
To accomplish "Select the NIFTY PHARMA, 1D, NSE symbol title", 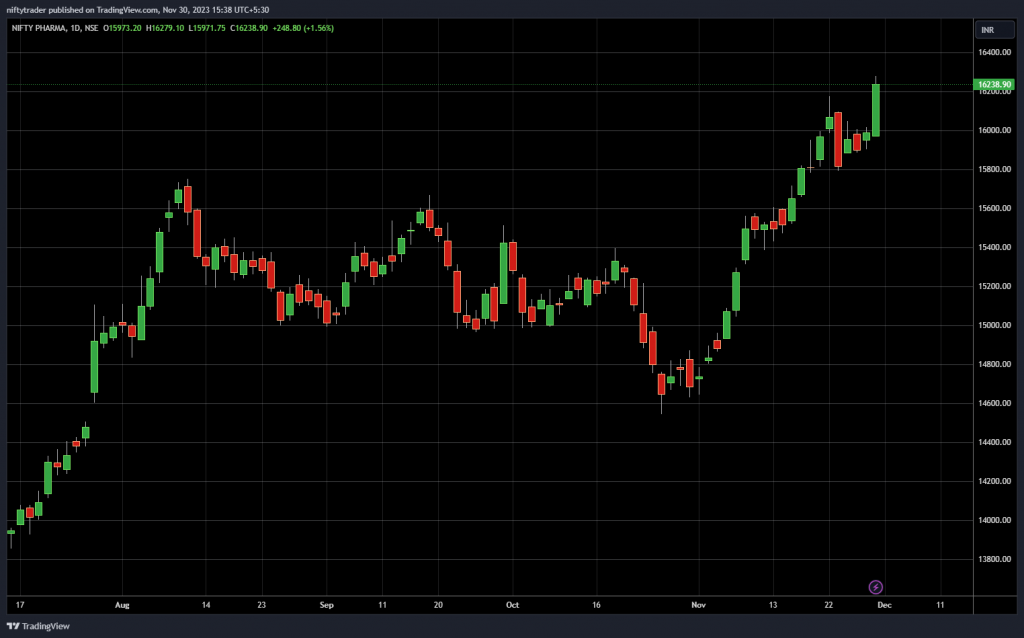I will (55, 28).
